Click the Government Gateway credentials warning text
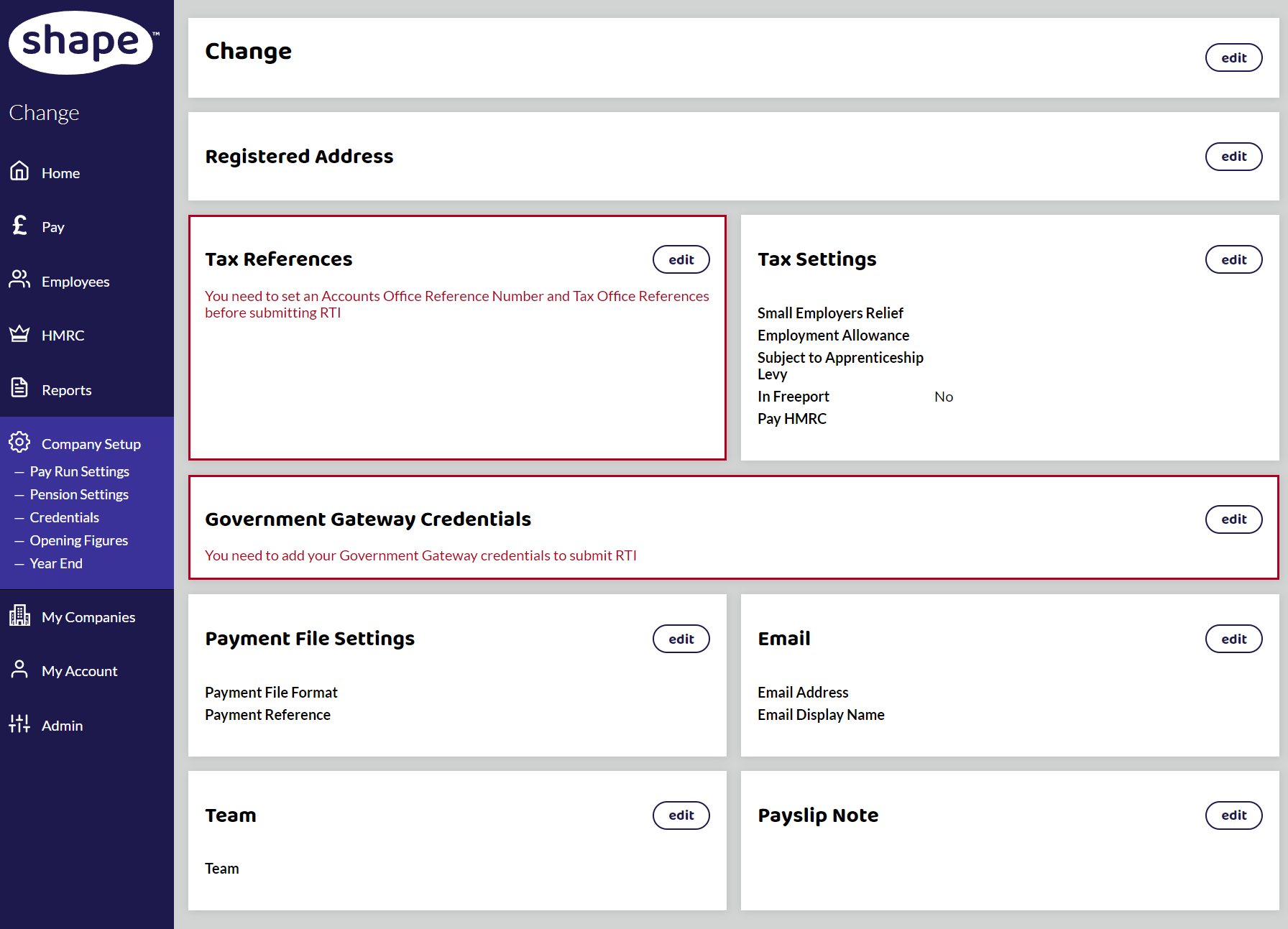The height and width of the screenshot is (929, 1288). point(420,555)
